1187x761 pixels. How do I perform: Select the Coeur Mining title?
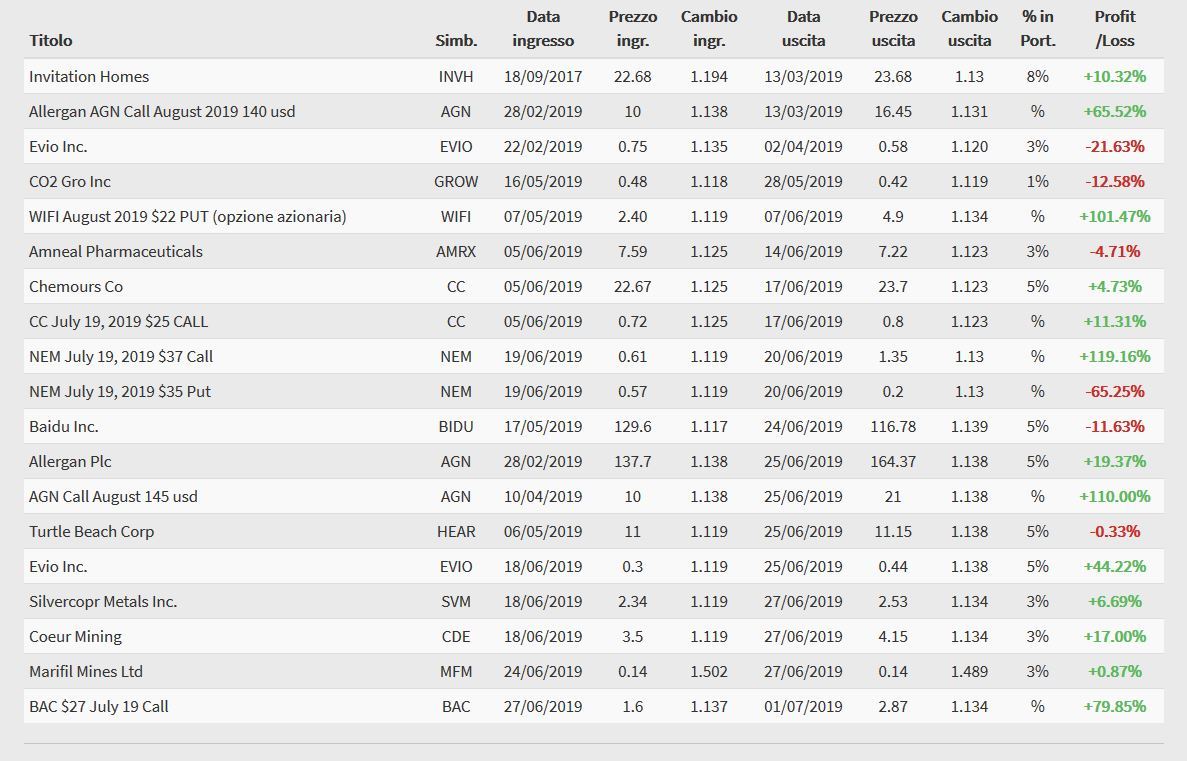coord(75,637)
